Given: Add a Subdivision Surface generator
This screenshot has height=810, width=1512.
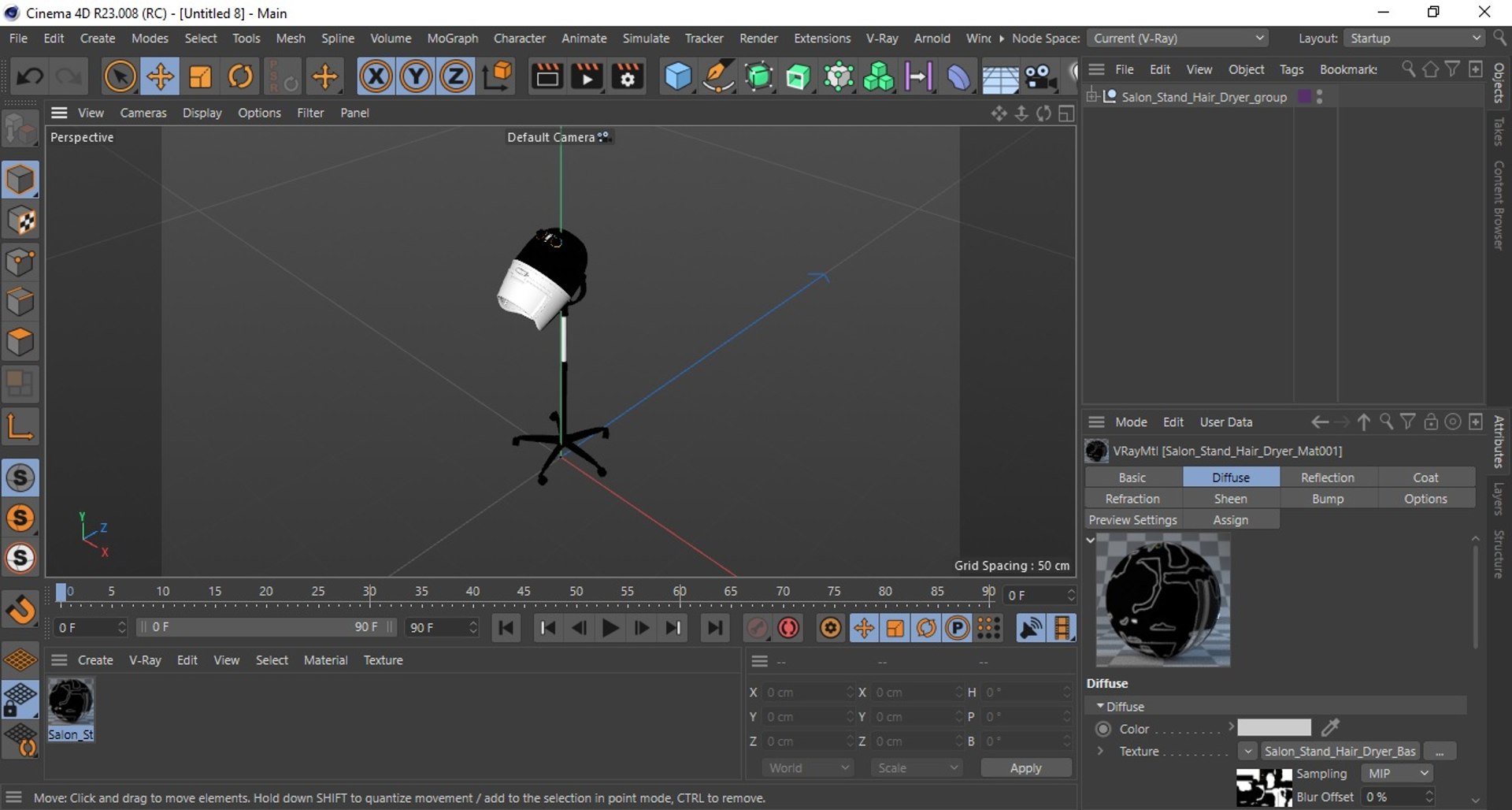Looking at the screenshot, I should click(x=758, y=77).
